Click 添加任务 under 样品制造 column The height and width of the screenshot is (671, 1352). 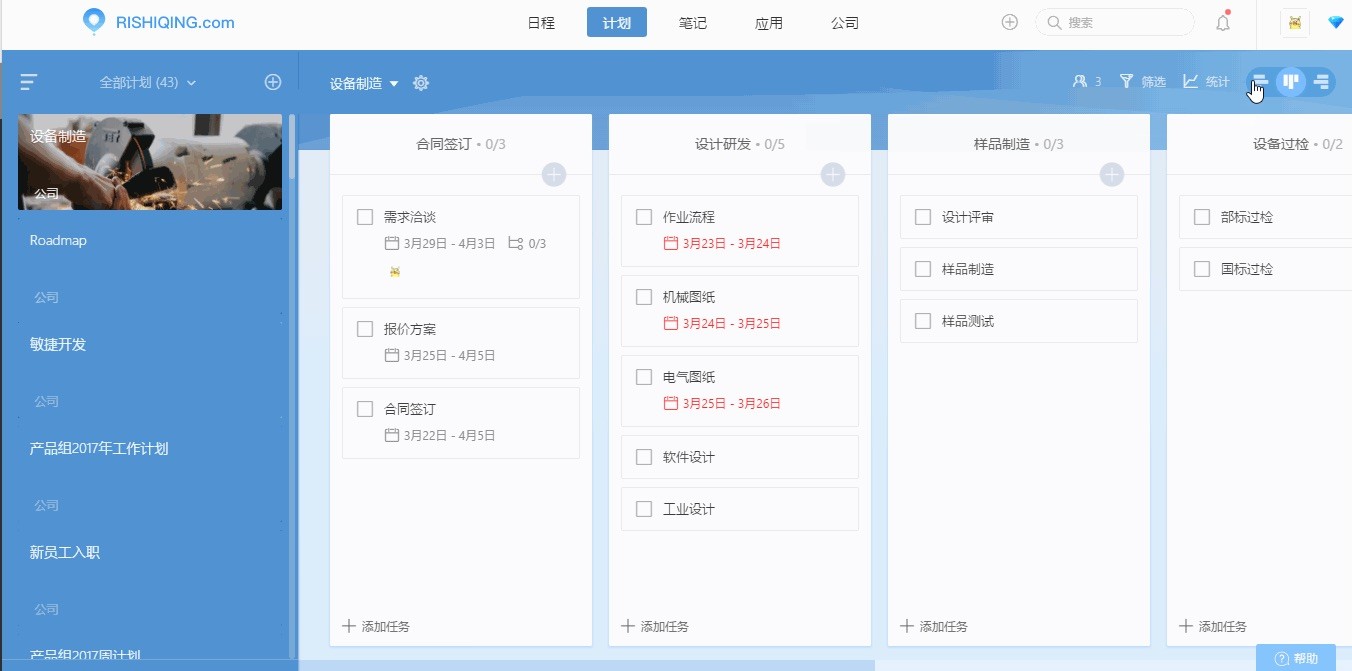[x=934, y=626]
